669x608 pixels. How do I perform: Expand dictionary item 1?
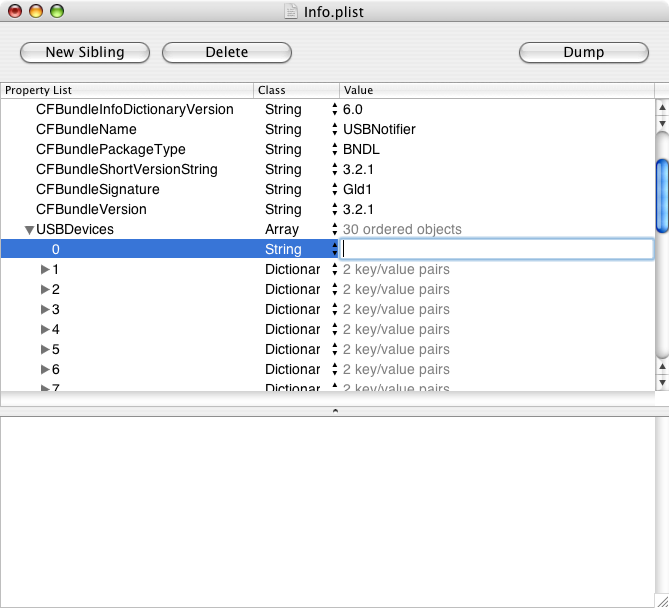[x=45, y=269]
